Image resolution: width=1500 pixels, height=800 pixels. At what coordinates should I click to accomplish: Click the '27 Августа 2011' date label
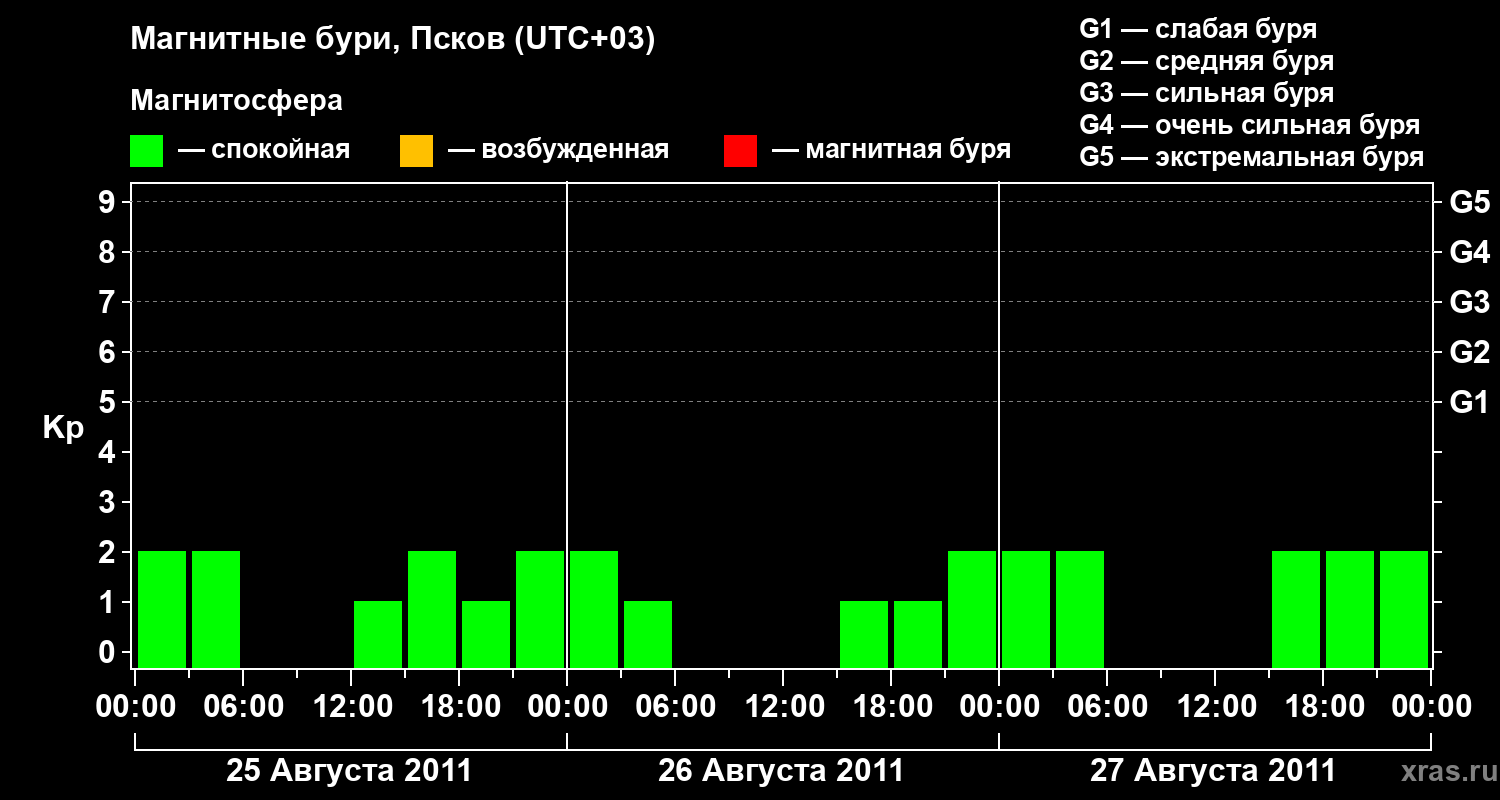tap(1213, 771)
